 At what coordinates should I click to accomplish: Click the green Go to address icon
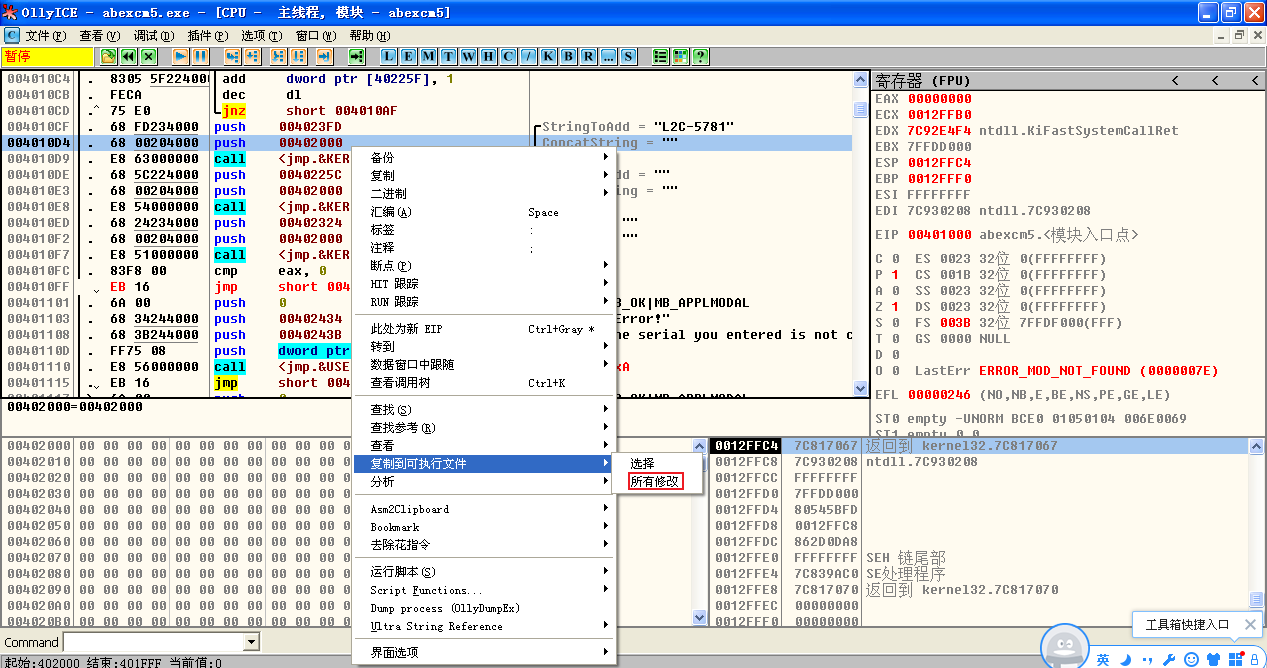pos(357,56)
